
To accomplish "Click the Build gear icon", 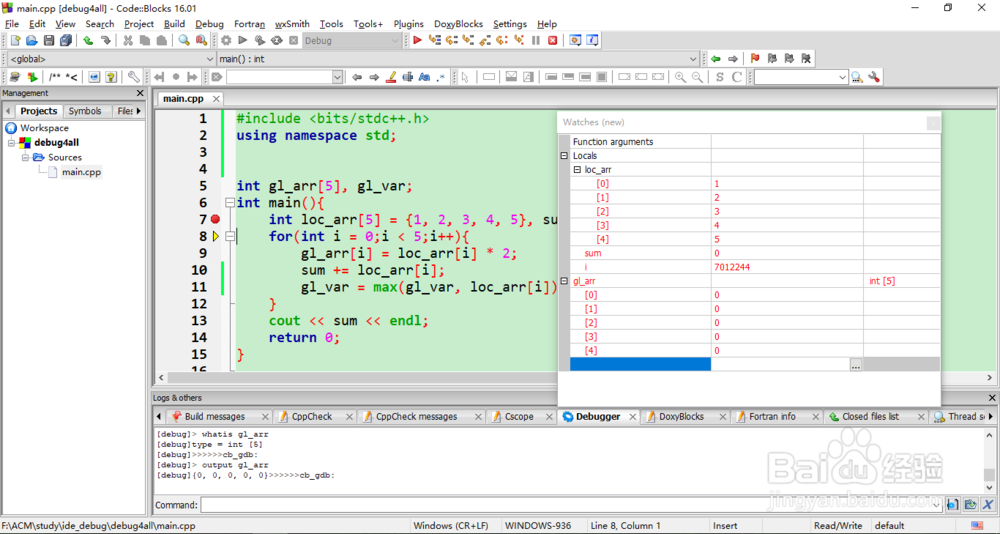I will click(226, 40).
